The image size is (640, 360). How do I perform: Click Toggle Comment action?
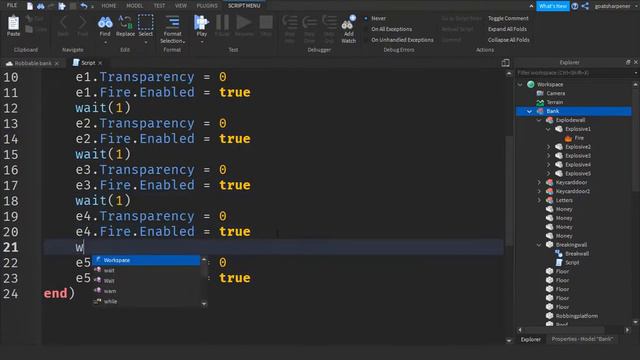(x=508, y=18)
